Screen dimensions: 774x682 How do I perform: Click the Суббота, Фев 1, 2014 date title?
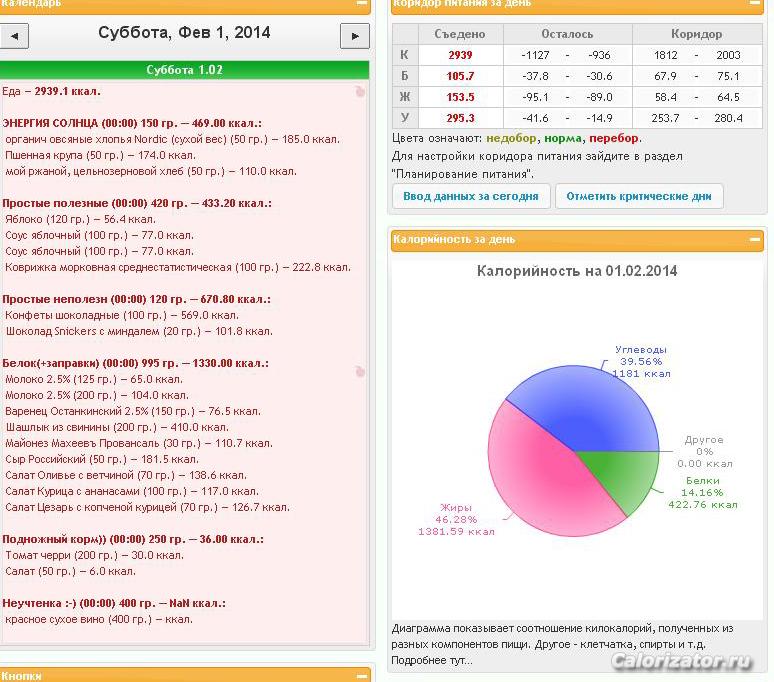coord(184,33)
